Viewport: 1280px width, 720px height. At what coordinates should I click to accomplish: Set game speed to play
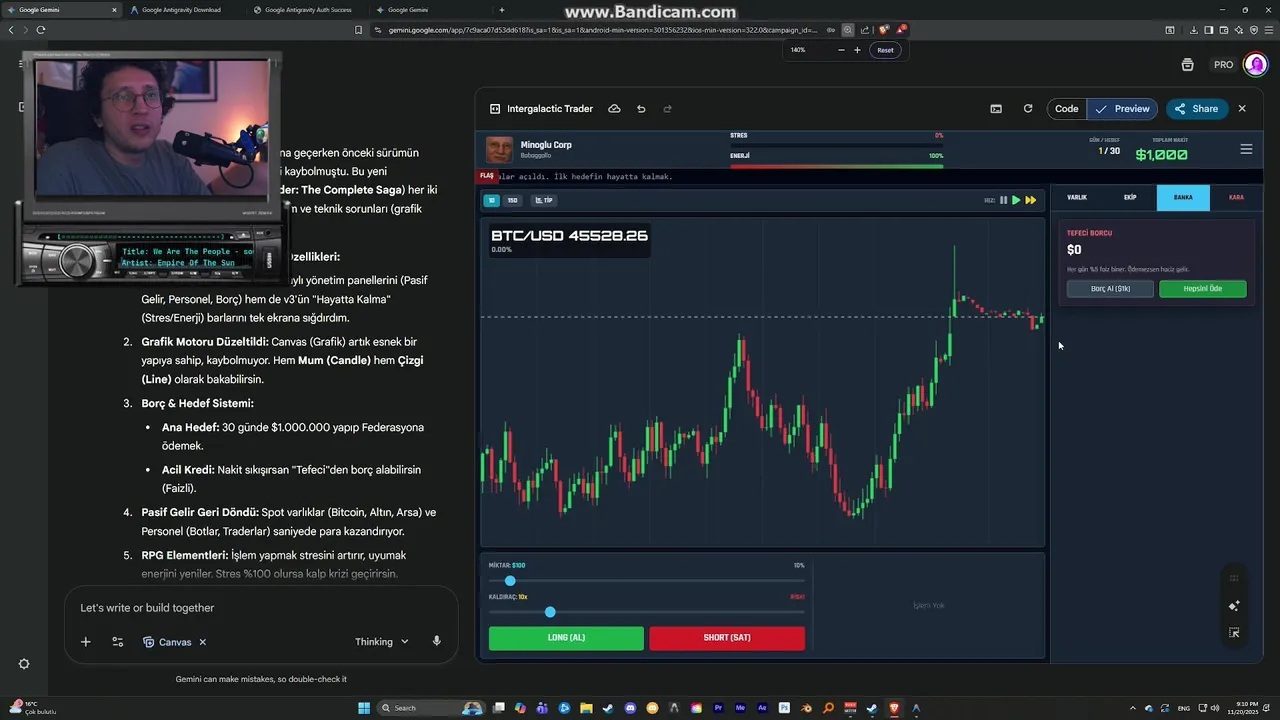point(1016,200)
